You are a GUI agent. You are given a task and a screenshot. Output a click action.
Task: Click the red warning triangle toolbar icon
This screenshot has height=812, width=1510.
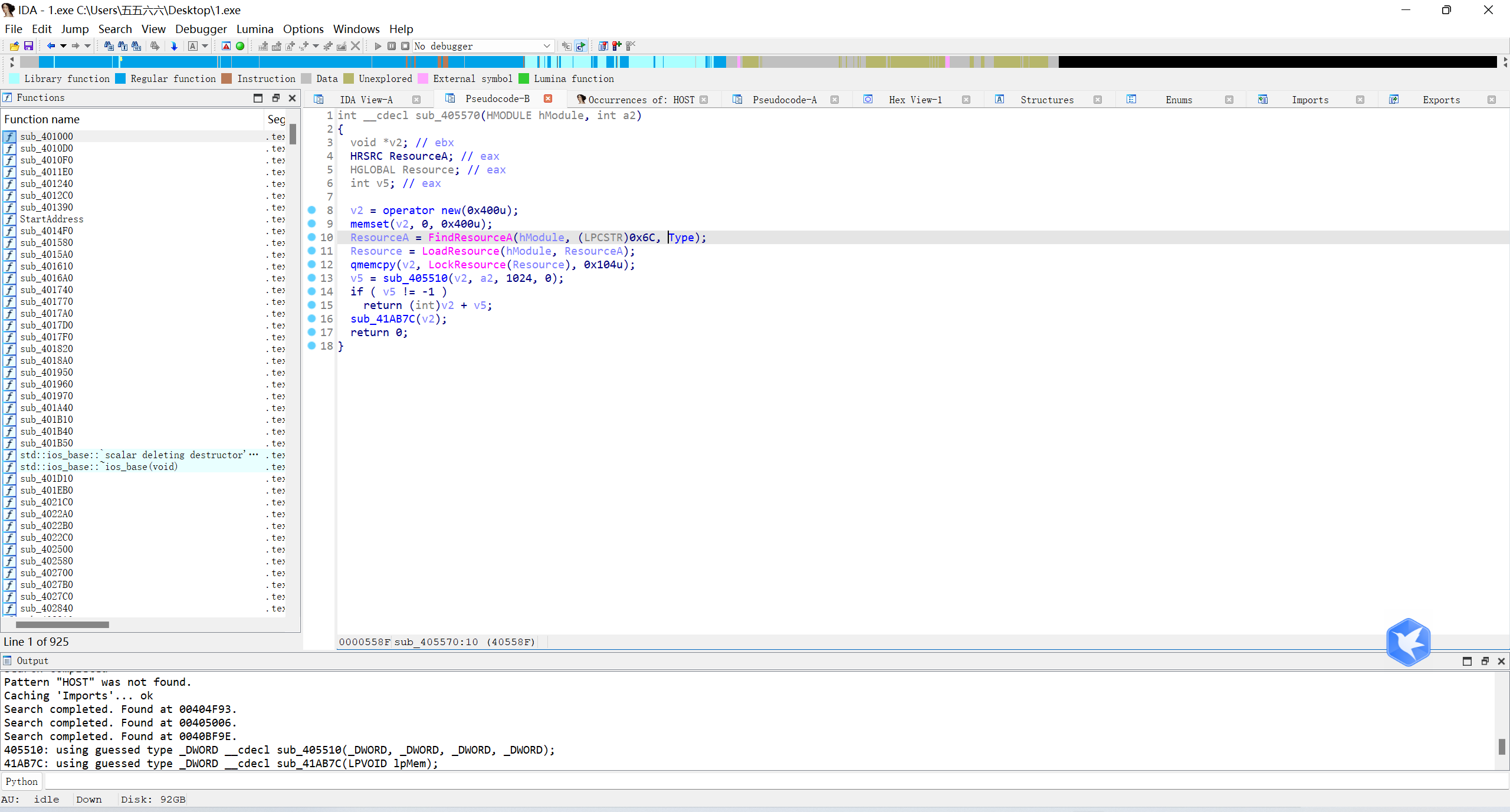(x=226, y=46)
